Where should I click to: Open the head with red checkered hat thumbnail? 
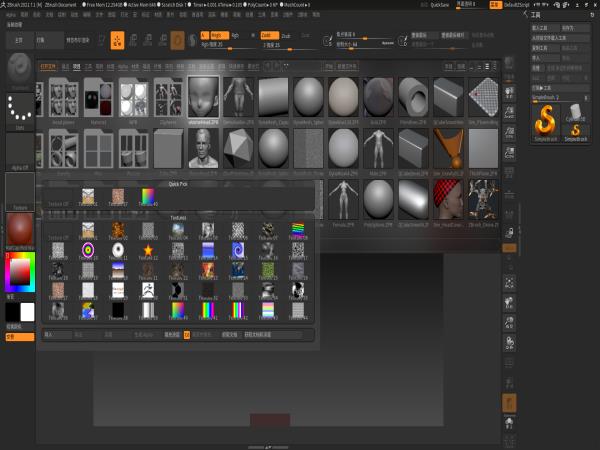[x=448, y=199]
